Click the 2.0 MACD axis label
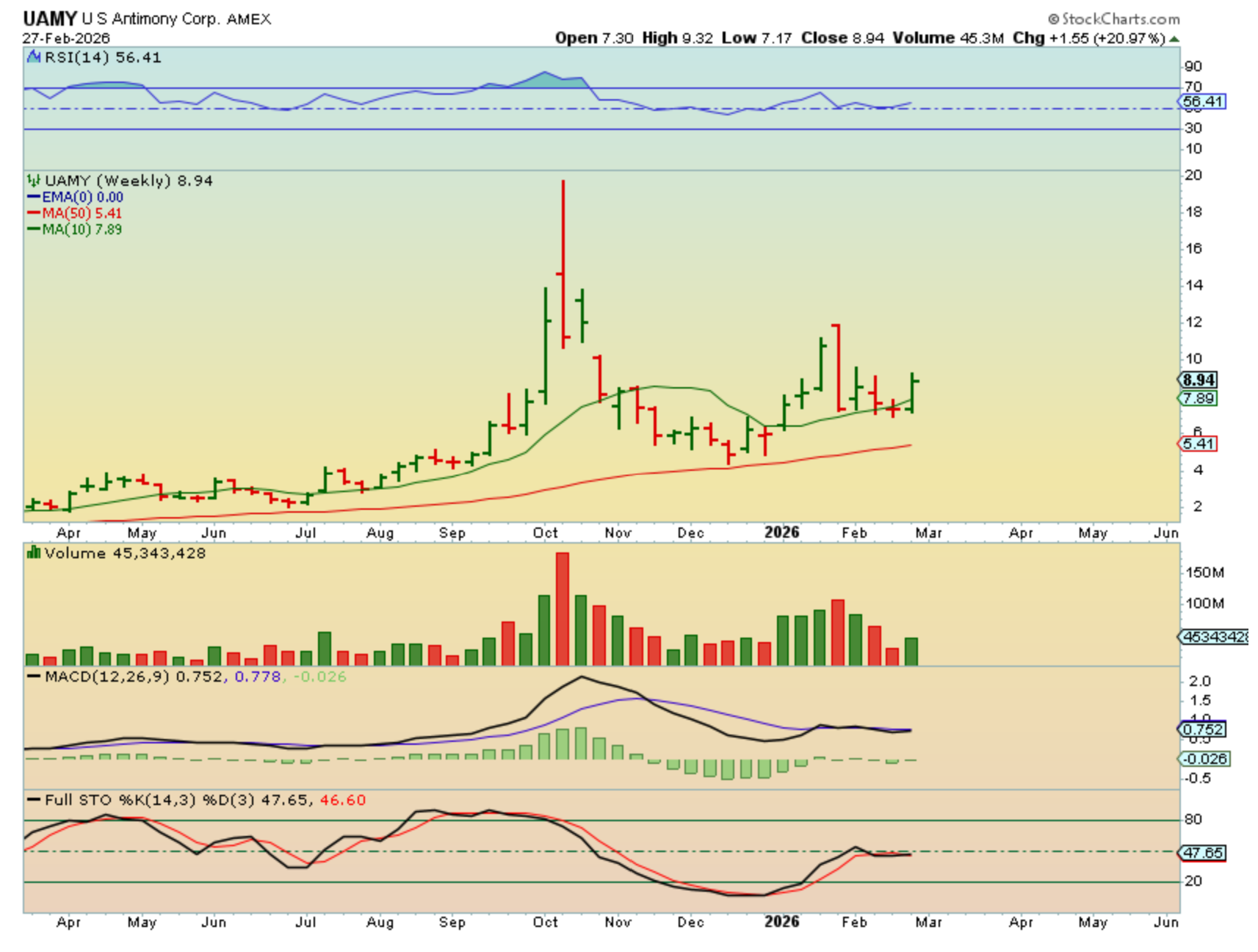The height and width of the screenshot is (952, 1258). [1199, 681]
